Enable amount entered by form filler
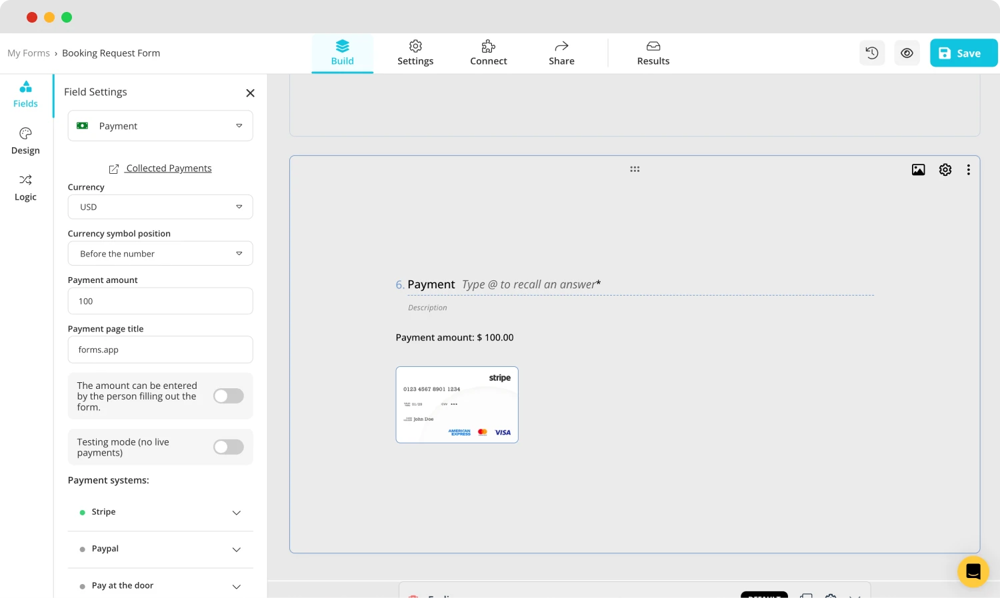Viewport: 1000px width, 598px height. pyautogui.click(x=228, y=396)
